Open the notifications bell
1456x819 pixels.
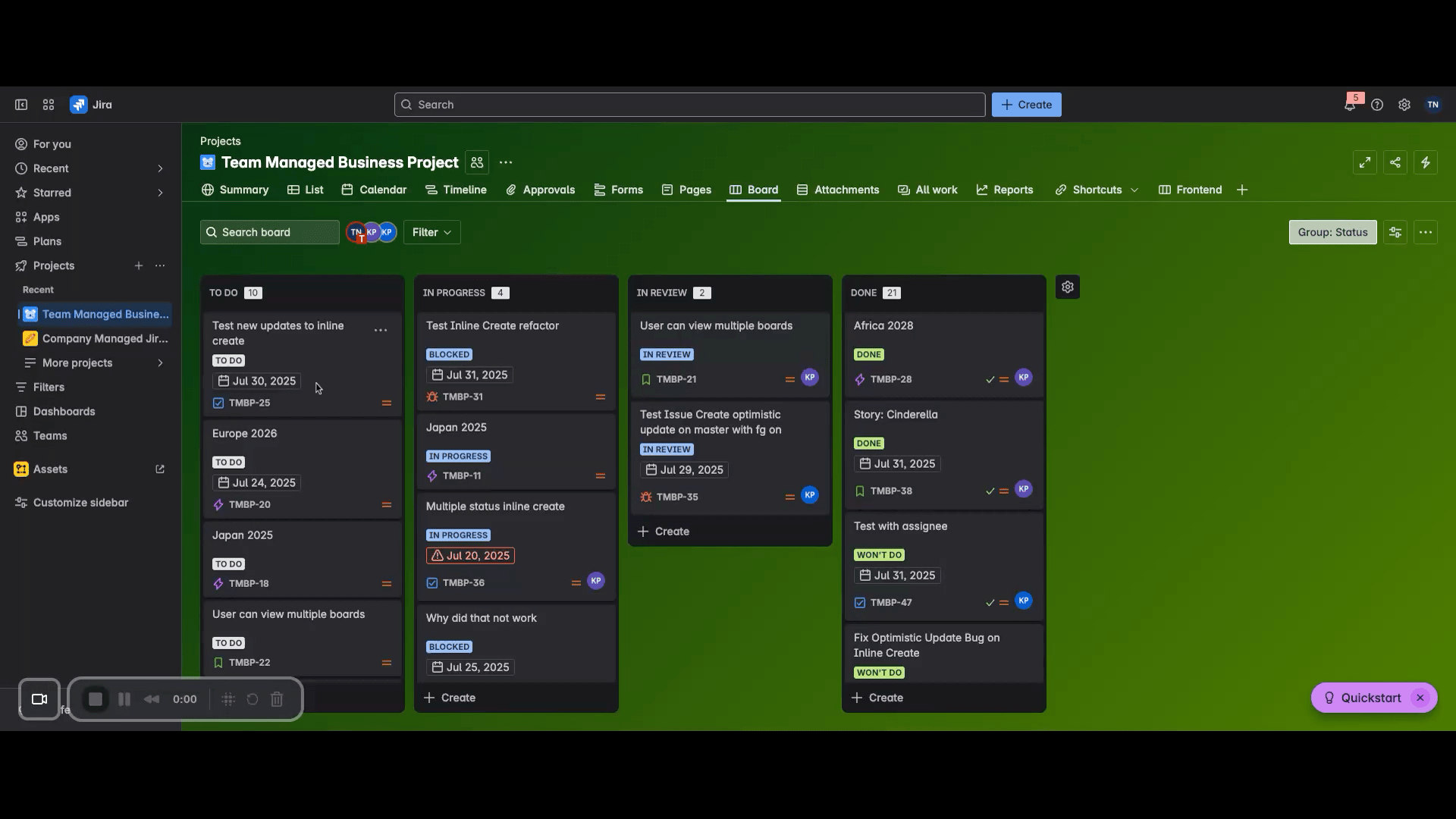tap(1350, 105)
